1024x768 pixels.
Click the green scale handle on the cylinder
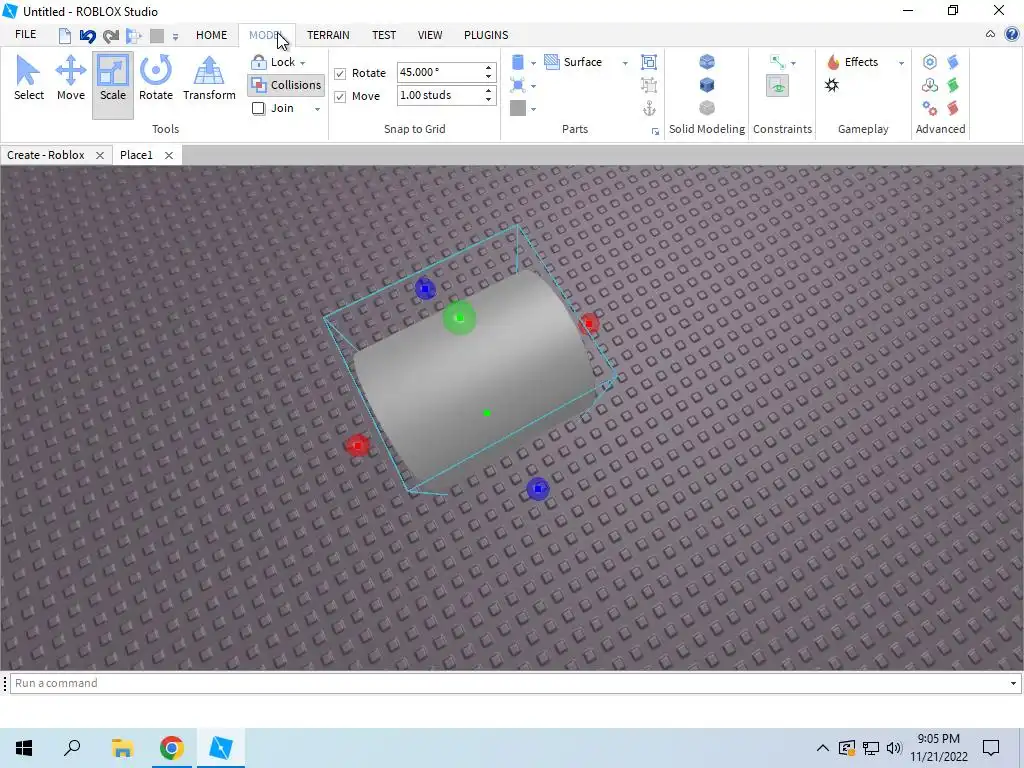459,318
